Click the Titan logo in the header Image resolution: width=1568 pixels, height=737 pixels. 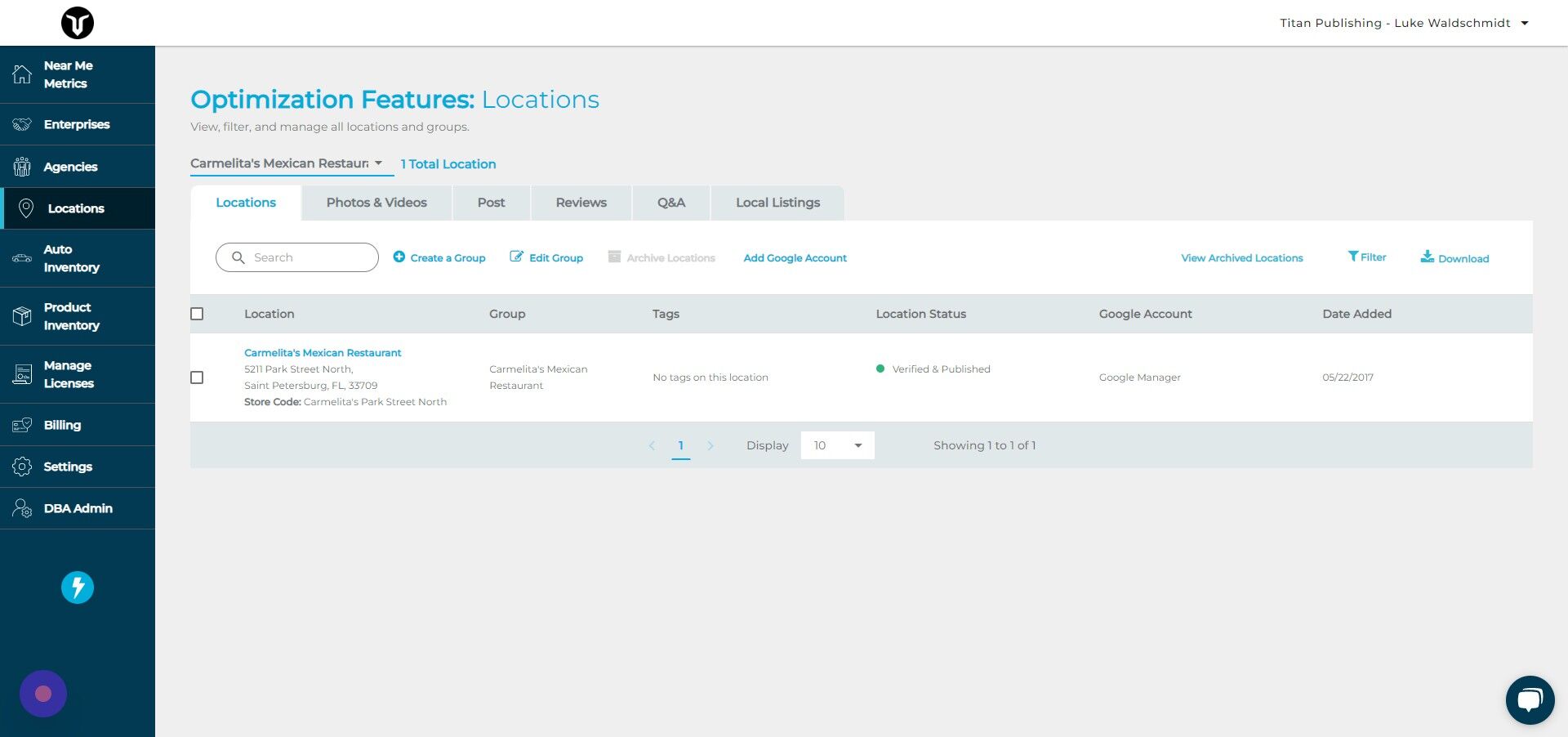(x=78, y=23)
